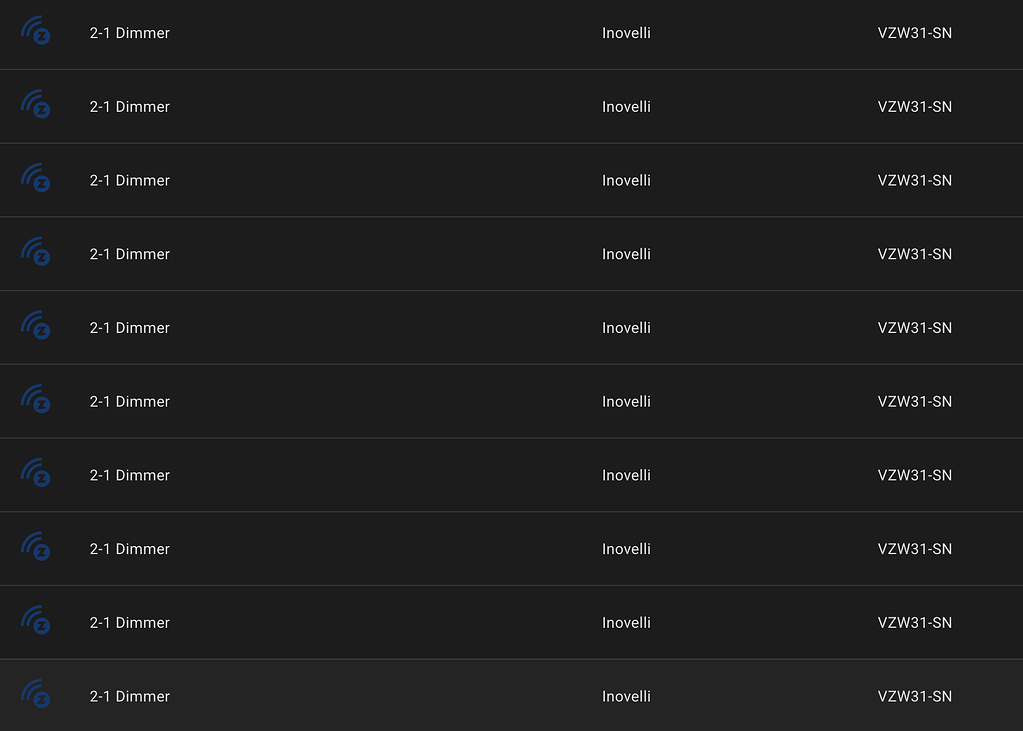Image resolution: width=1023 pixels, height=731 pixels.
Task: Click VZW31-SN model in the second row
Action: tap(915, 106)
